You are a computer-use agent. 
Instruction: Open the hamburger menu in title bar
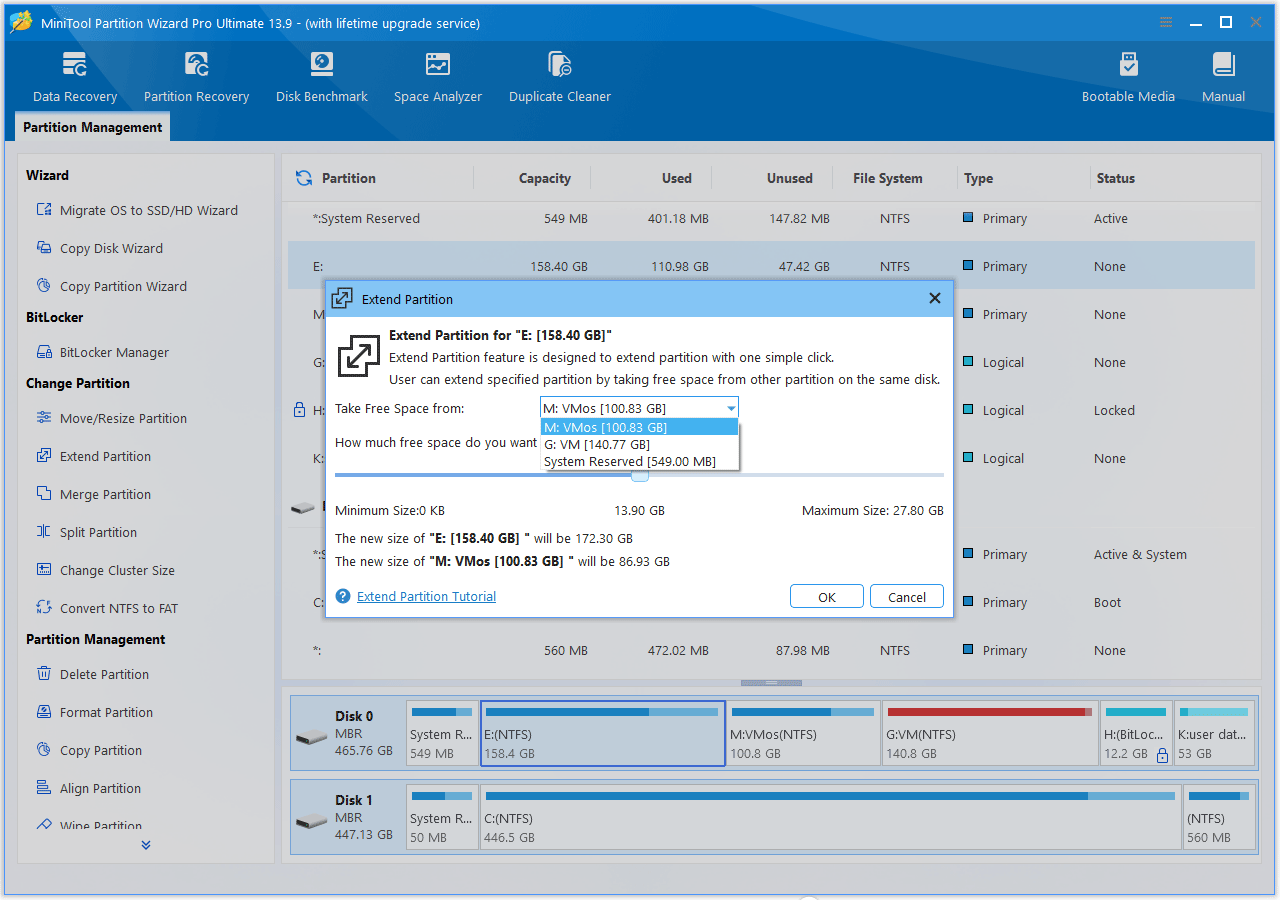click(1166, 22)
